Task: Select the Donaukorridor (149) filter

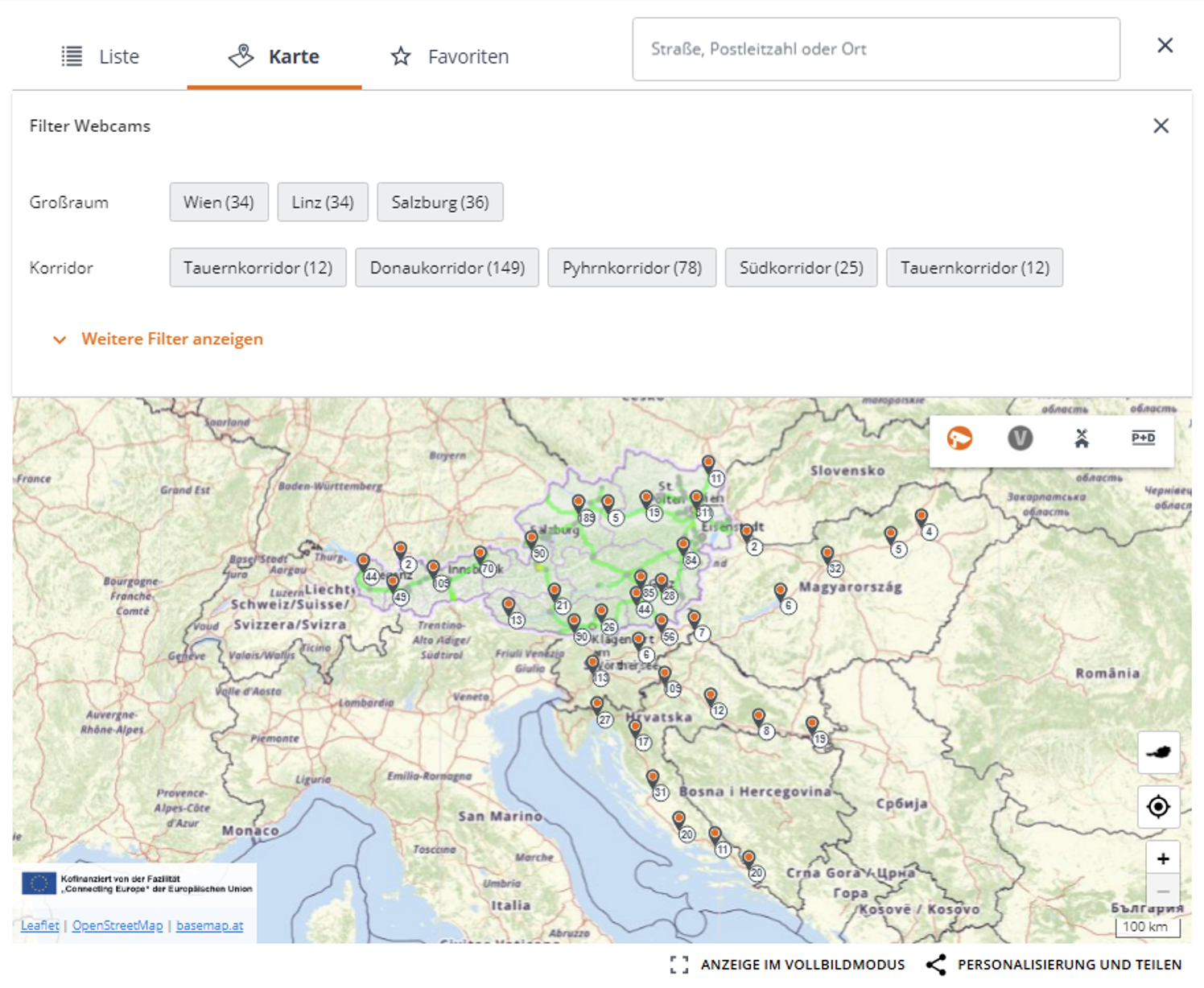Action: [x=447, y=268]
